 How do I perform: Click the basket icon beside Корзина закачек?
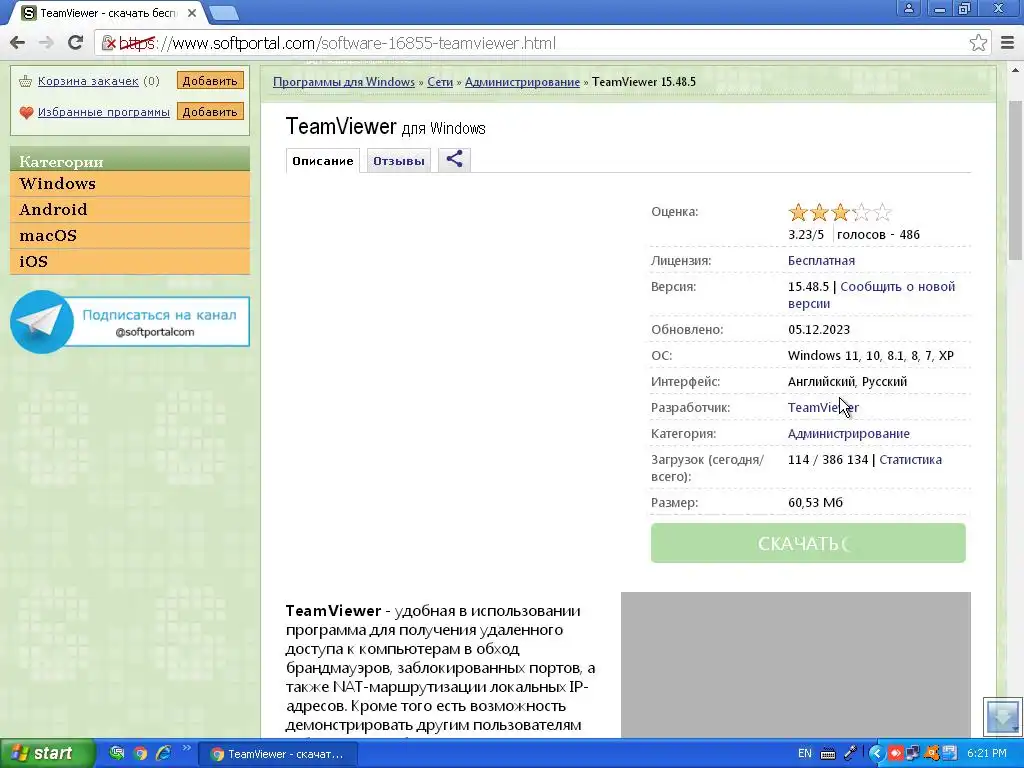[25, 82]
